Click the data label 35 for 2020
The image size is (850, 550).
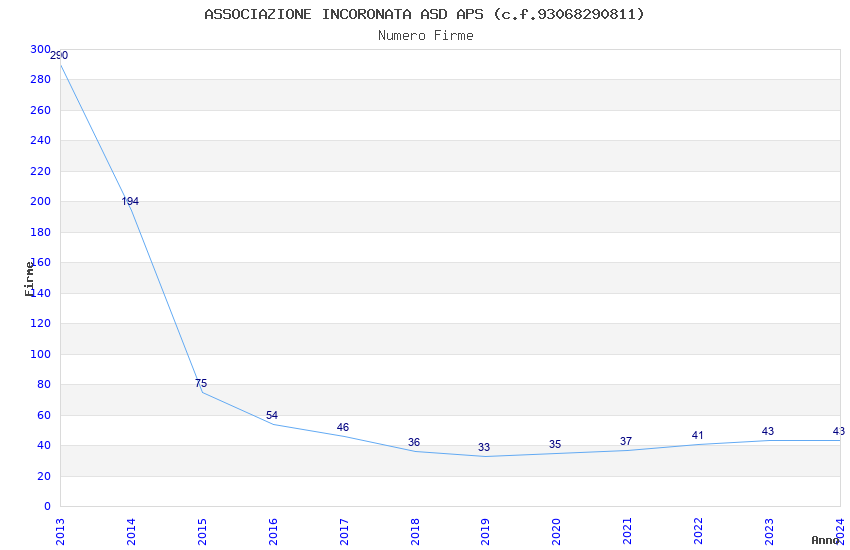point(555,444)
